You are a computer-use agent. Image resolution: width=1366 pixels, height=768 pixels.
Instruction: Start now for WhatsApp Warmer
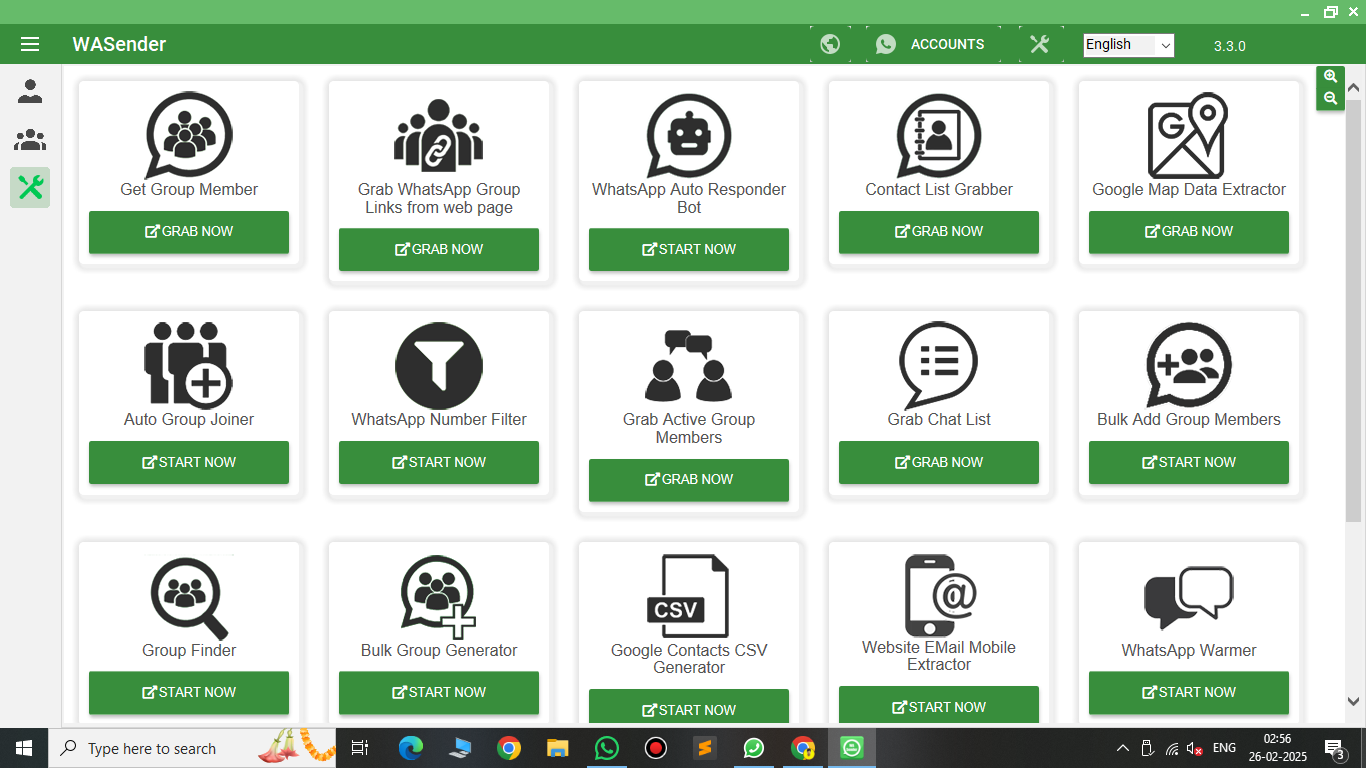point(1189,692)
